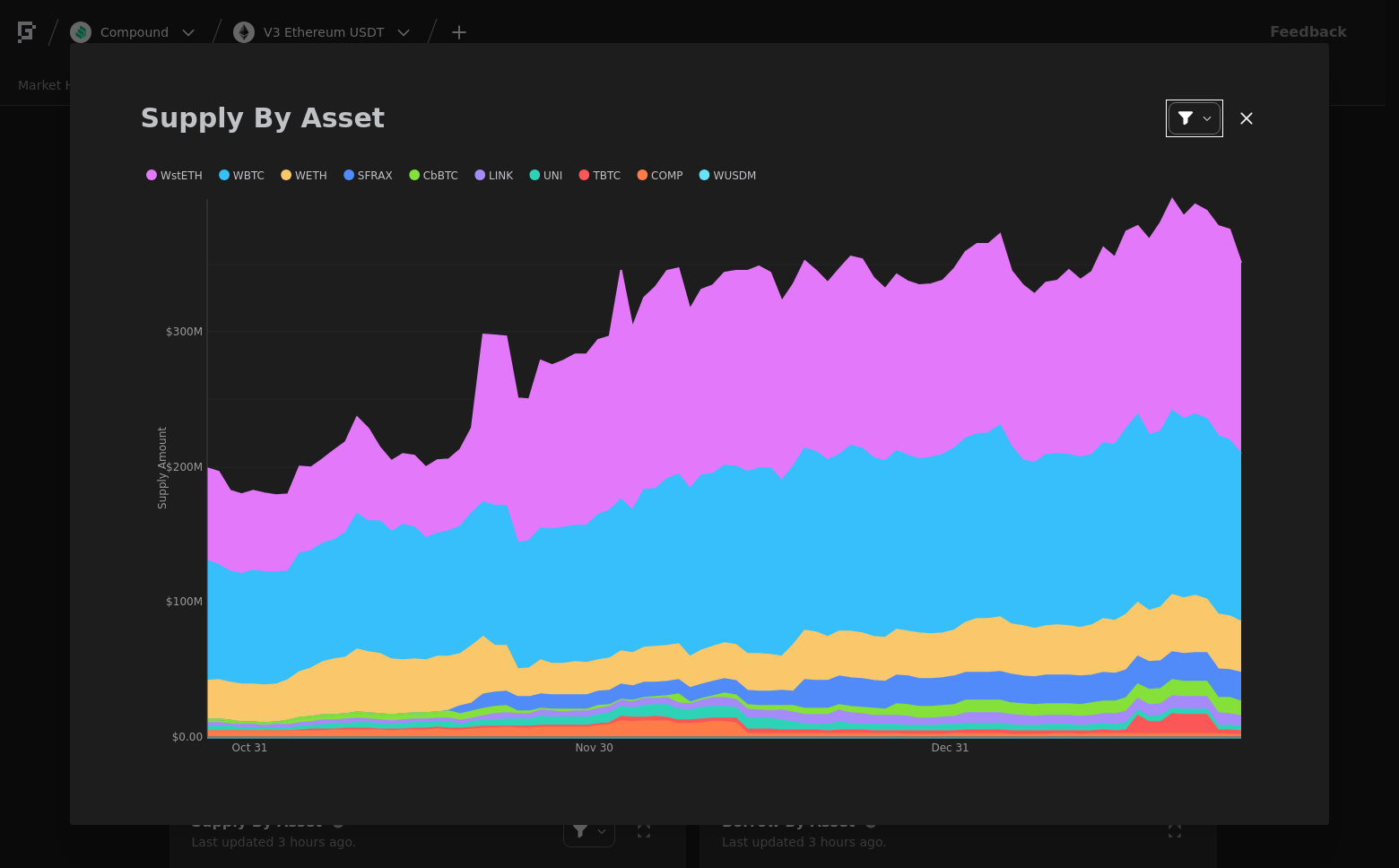Click the Compound protocol logo icon
The width and height of the screenshot is (1399, 868).
tap(81, 32)
